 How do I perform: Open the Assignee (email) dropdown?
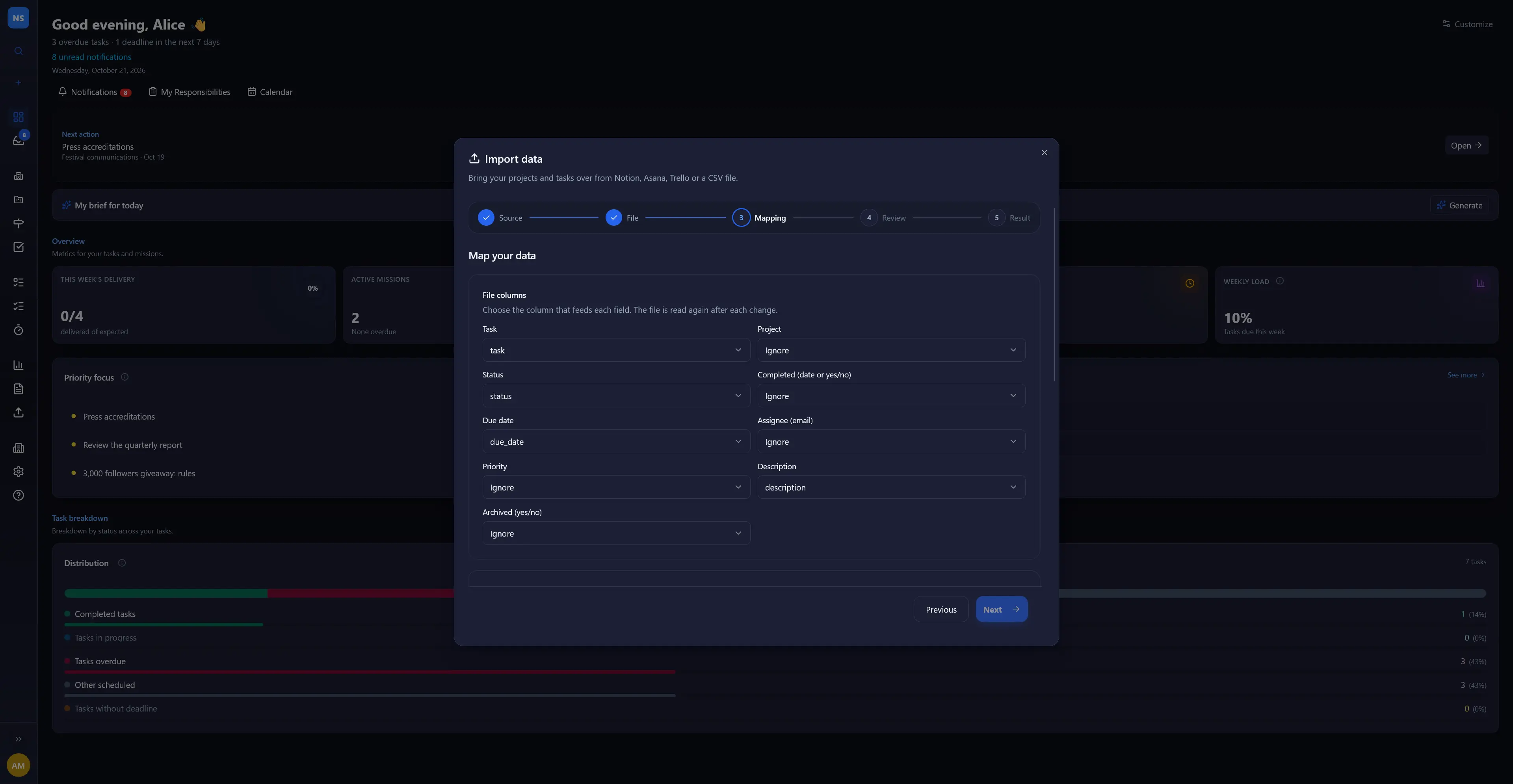click(891, 442)
